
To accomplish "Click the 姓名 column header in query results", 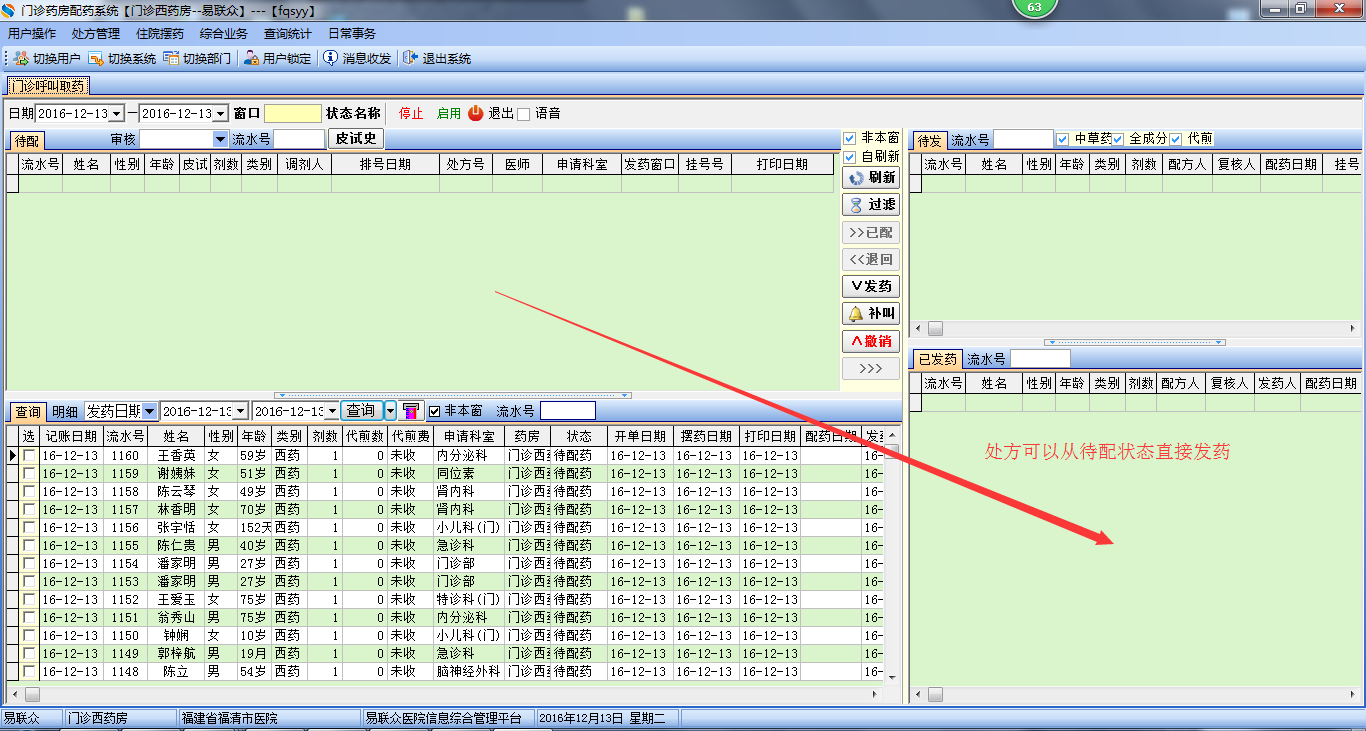I will 177,437.
